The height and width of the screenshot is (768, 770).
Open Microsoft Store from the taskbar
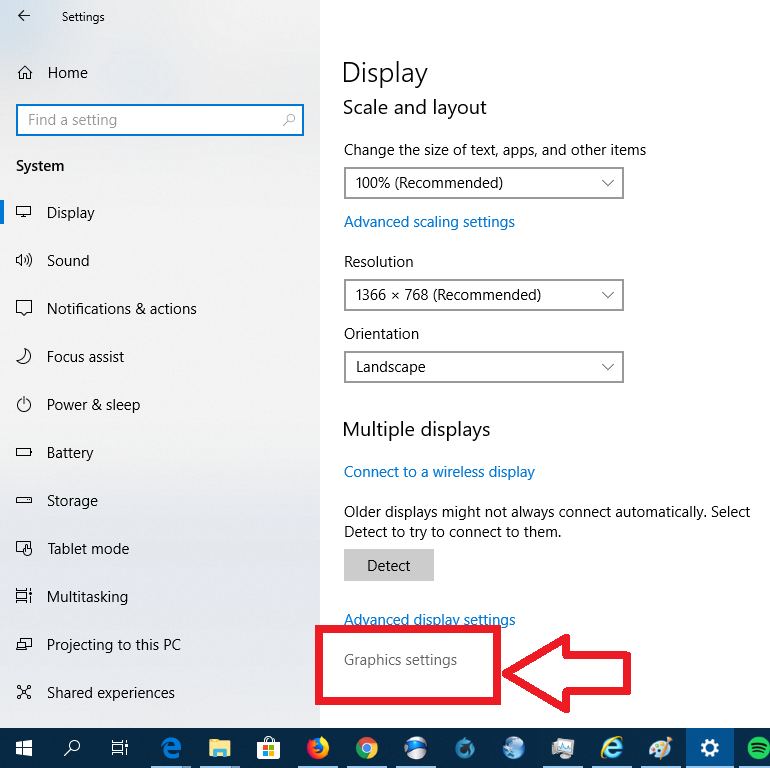268,748
